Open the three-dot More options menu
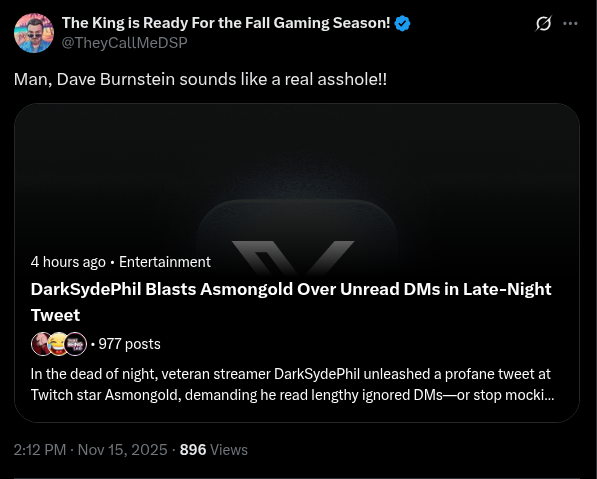Image resolution: width=597 pixels, height=479 pixels. 570,24
